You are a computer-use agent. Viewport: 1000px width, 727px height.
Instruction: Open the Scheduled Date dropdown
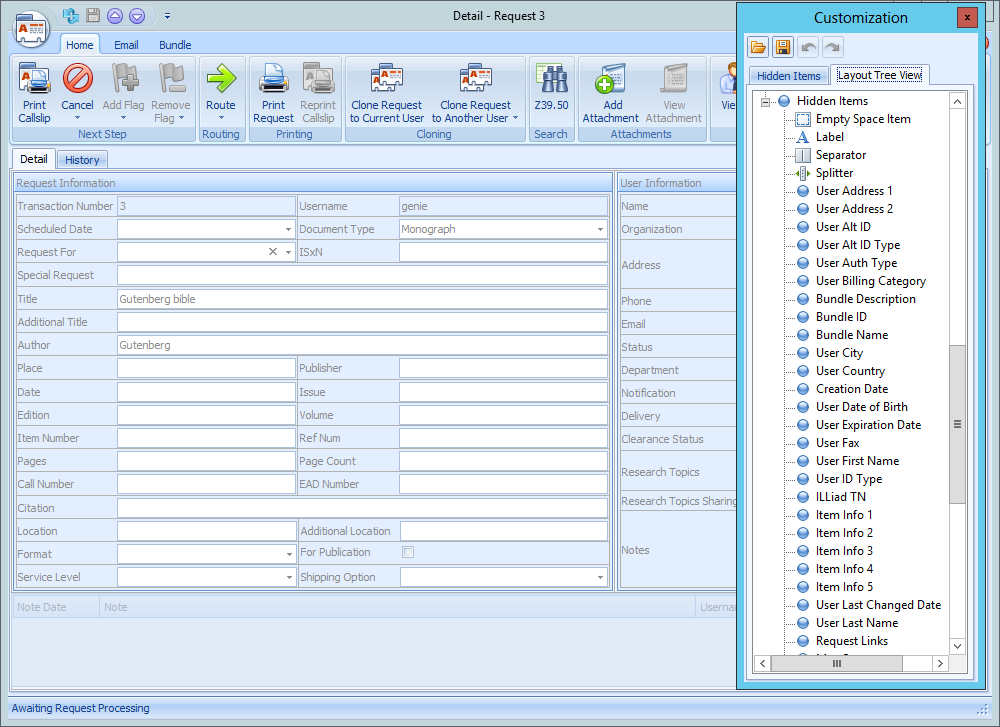(288, 230)
